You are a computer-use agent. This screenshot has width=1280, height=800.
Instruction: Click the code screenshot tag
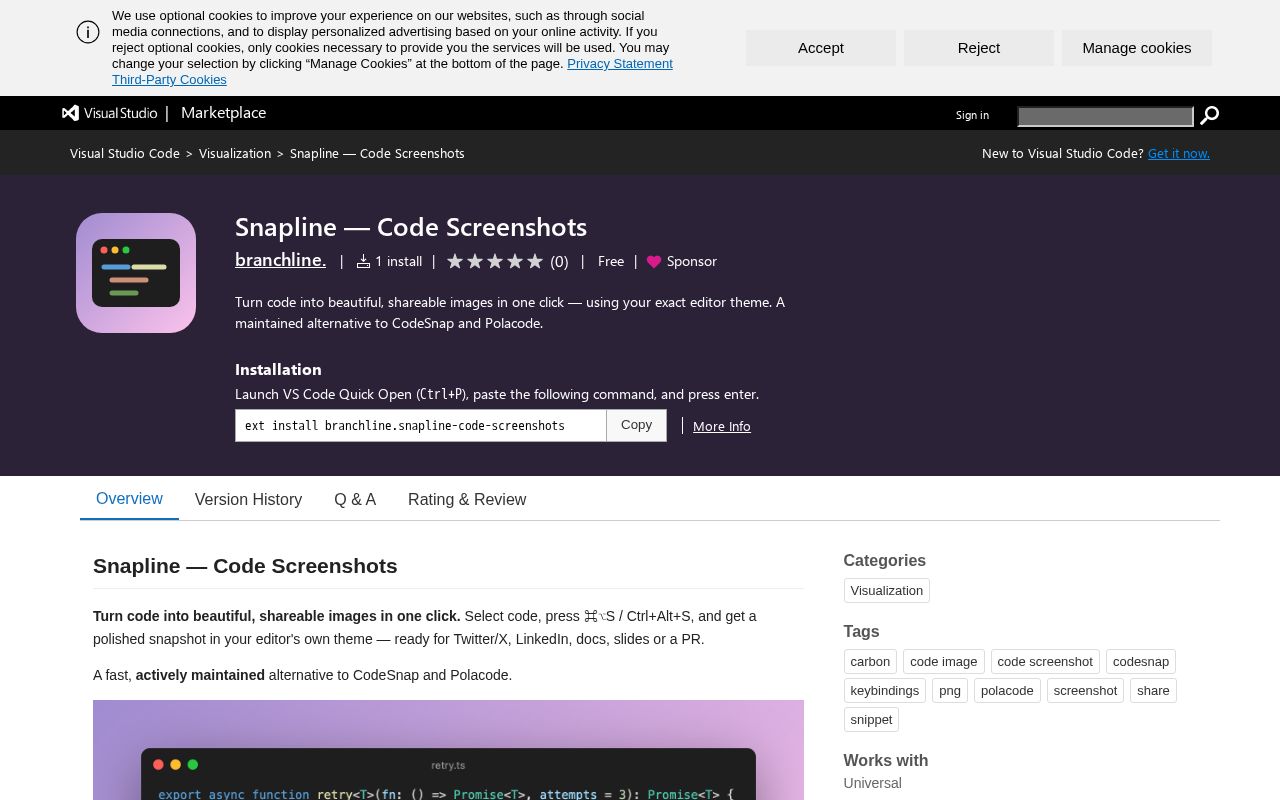click(x=1045, y=662)
